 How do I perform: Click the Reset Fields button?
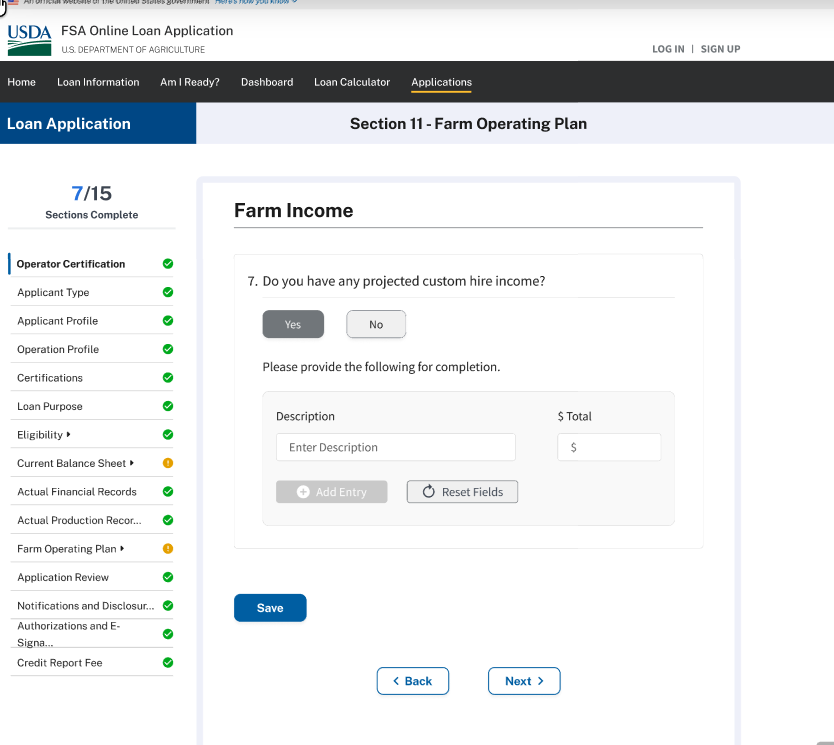[x=462, y=492]
